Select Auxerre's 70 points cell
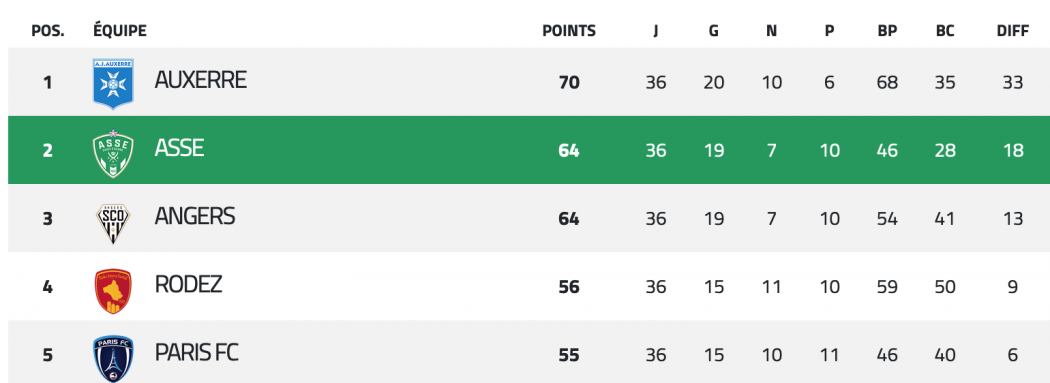The image size is (1050, 383). (569, 83)
